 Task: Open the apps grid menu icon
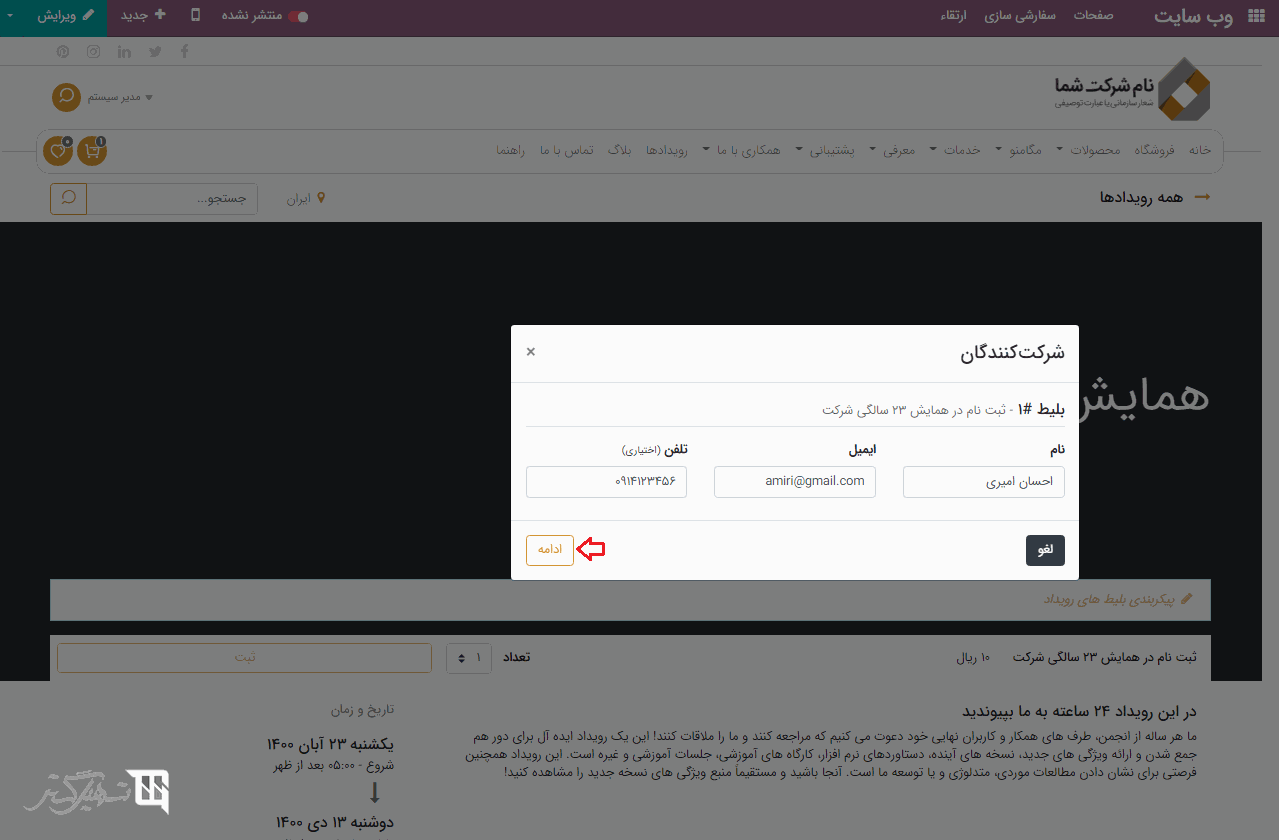(1255, 17)
